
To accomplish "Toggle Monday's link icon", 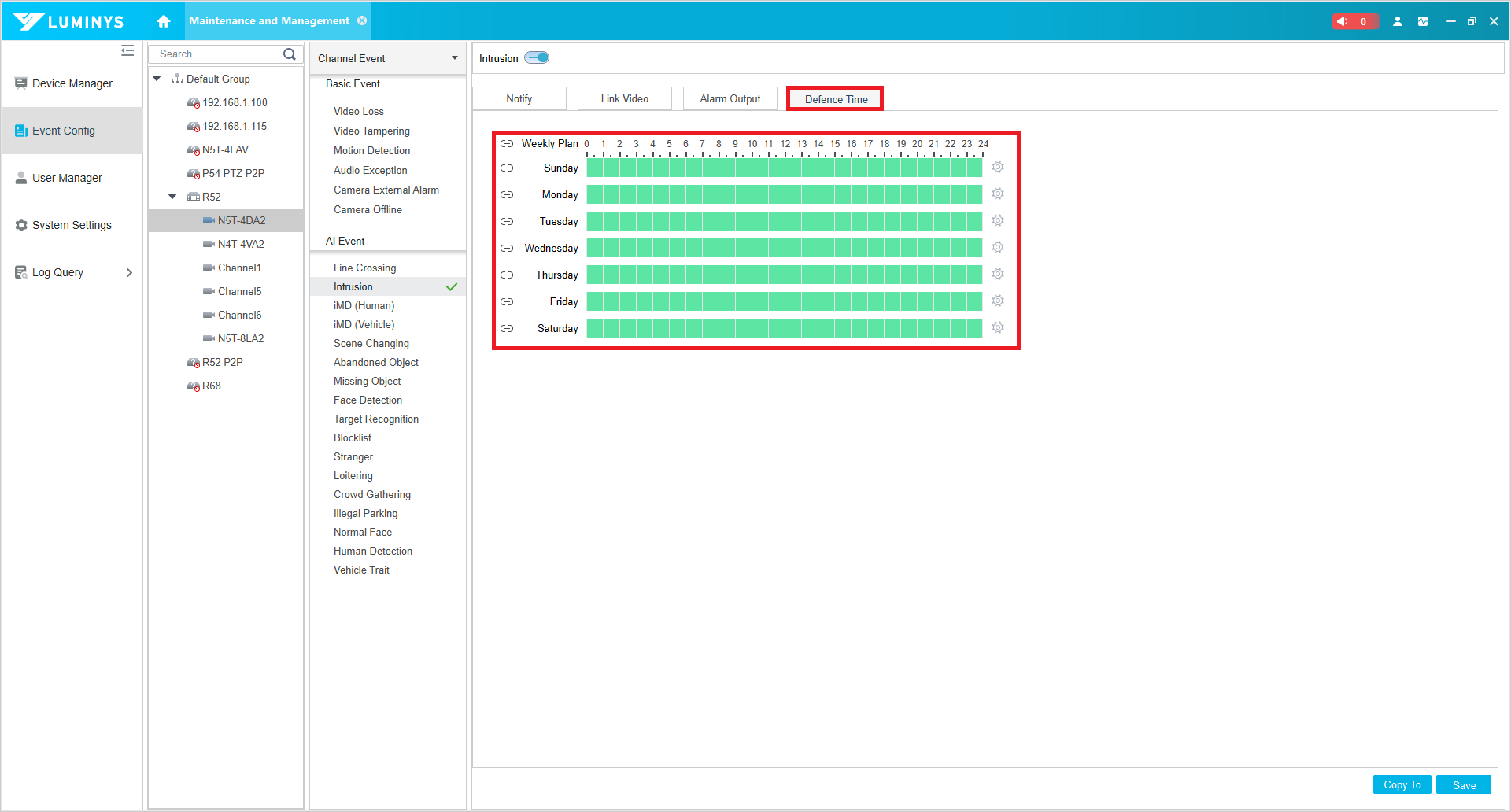I will (507, 194).
